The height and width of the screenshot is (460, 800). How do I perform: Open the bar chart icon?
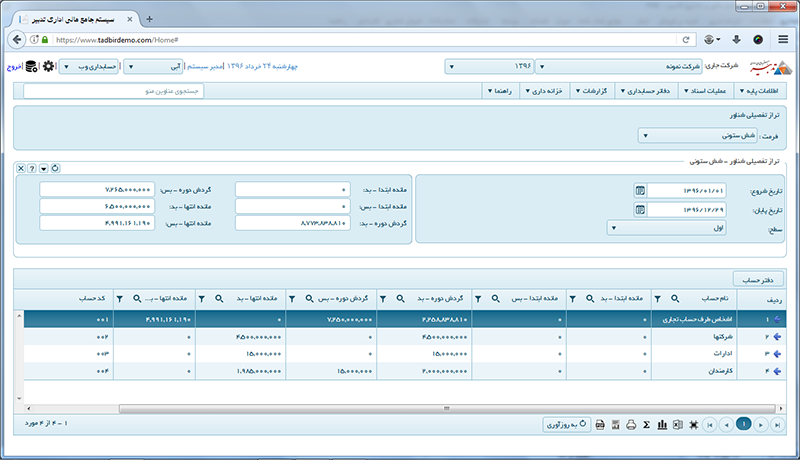(663, 425)
